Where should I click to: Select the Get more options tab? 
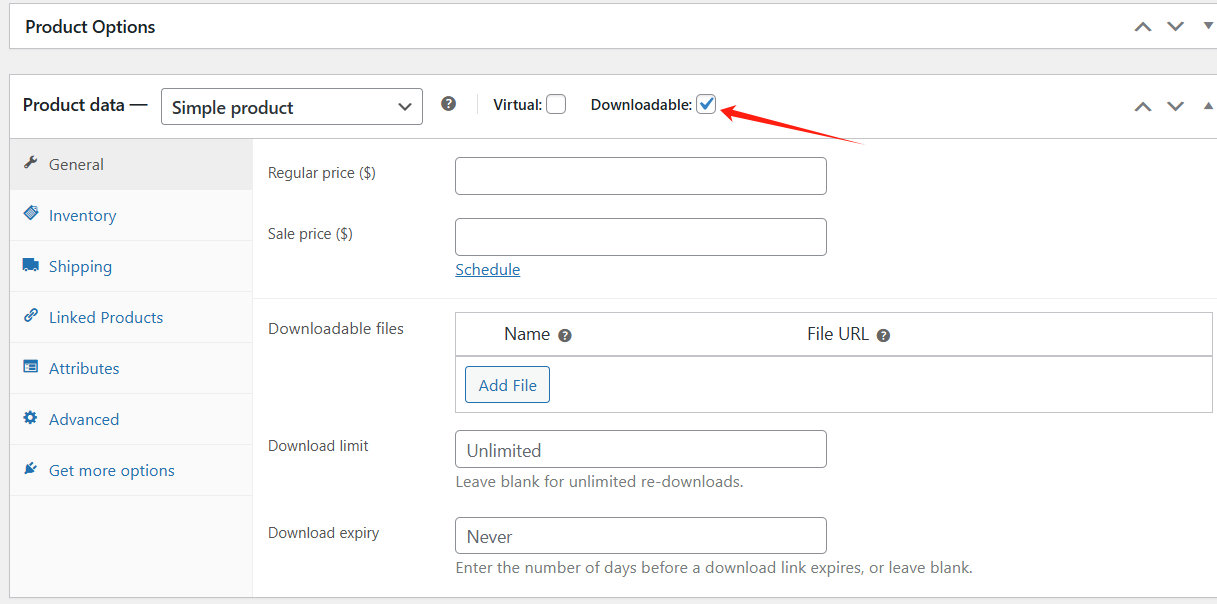131,470
